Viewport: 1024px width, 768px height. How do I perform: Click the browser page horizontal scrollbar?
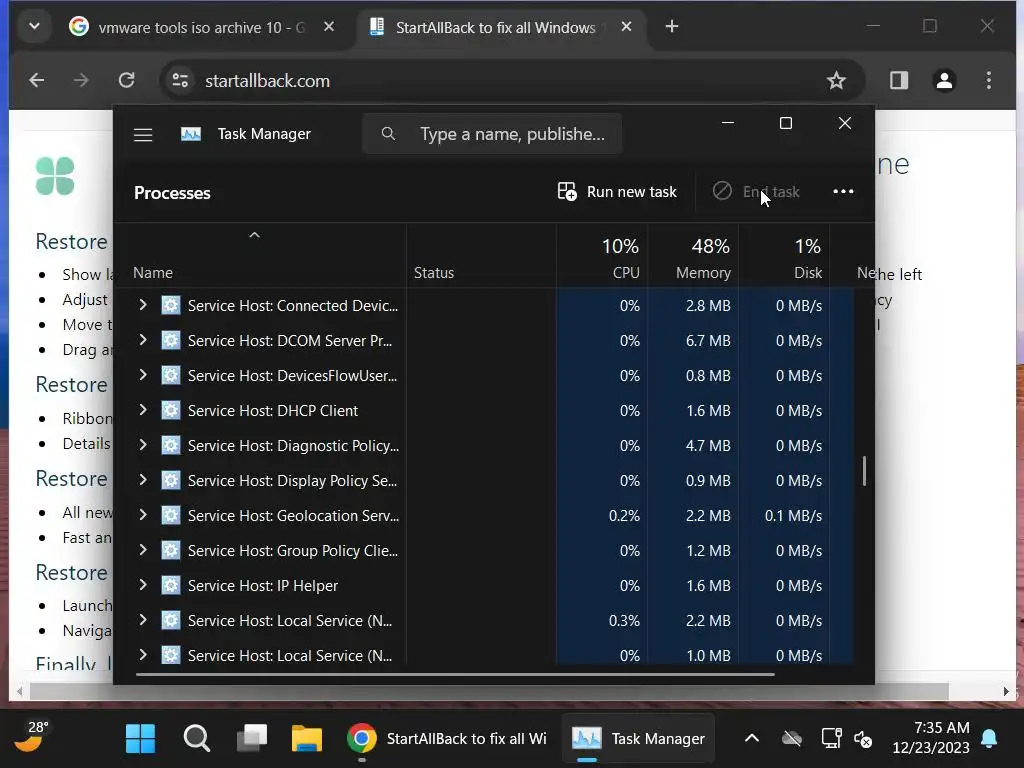tap(490, 691)
